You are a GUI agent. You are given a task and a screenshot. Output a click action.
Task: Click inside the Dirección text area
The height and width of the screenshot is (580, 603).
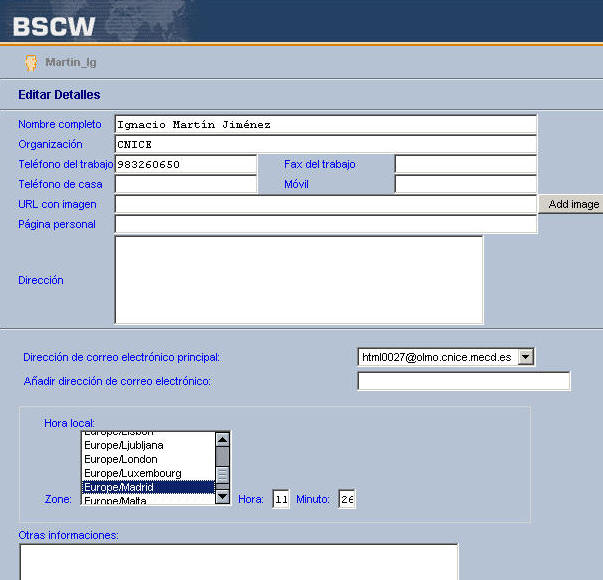[298, 280]
